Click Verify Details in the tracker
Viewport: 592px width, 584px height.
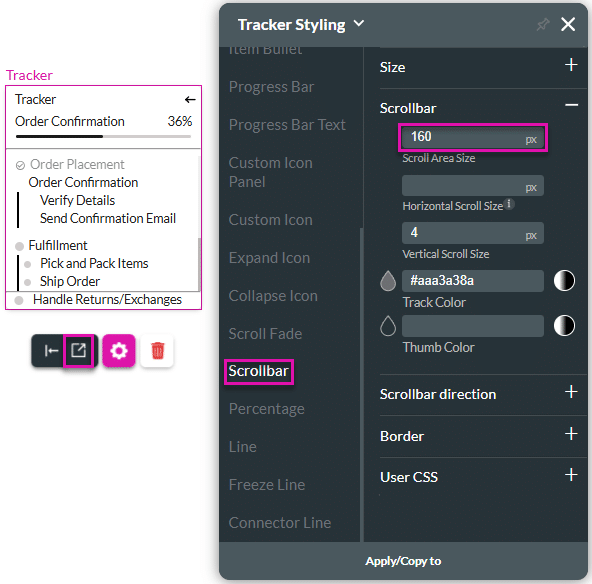(x=77, y=200)
